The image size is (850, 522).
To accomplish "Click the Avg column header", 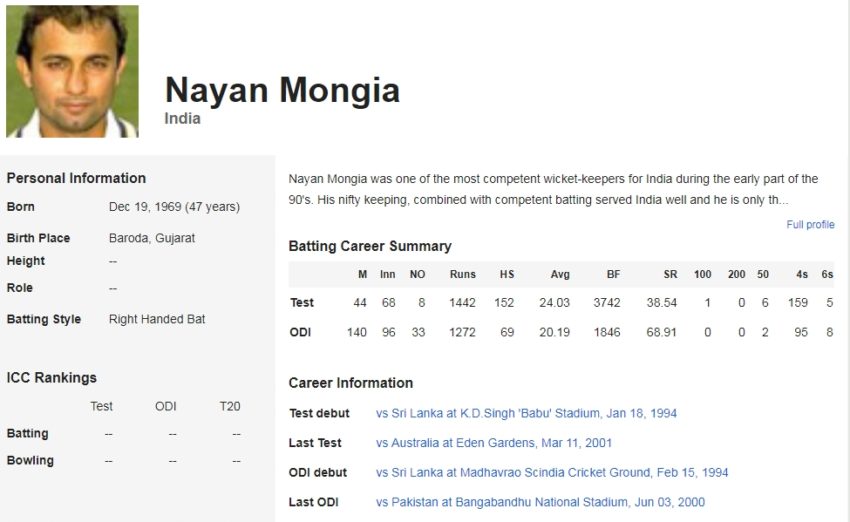I will (560, 274).
